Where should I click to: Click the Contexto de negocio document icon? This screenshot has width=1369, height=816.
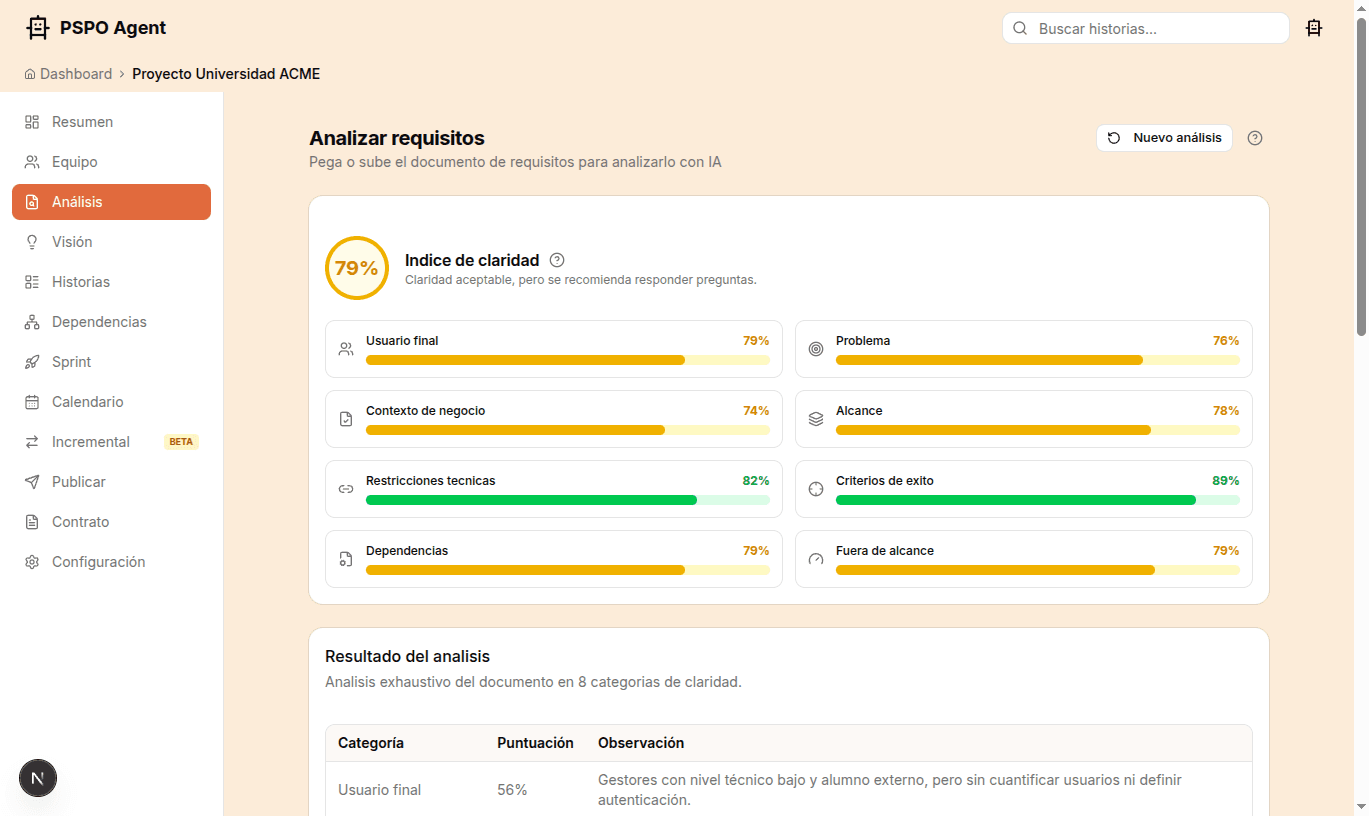pos(345,418)
